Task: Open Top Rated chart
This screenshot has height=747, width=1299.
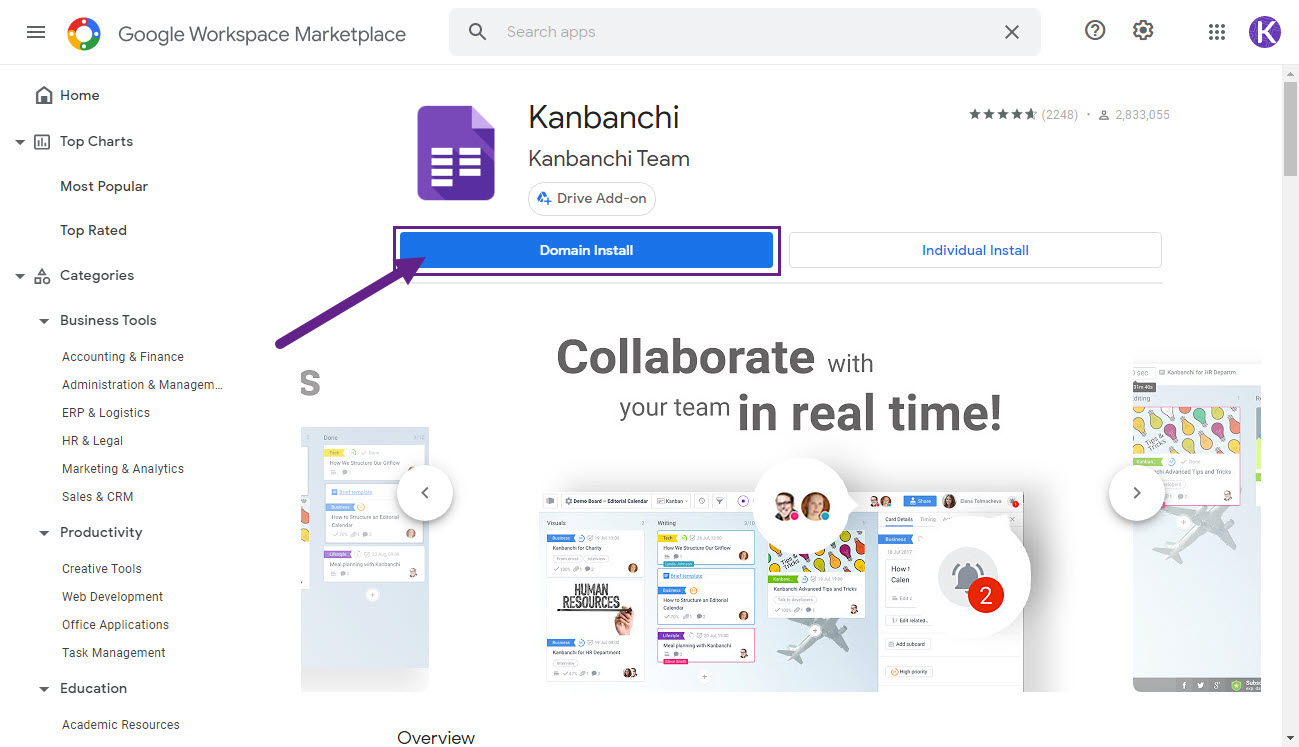Action: click(x=93, y=230)
